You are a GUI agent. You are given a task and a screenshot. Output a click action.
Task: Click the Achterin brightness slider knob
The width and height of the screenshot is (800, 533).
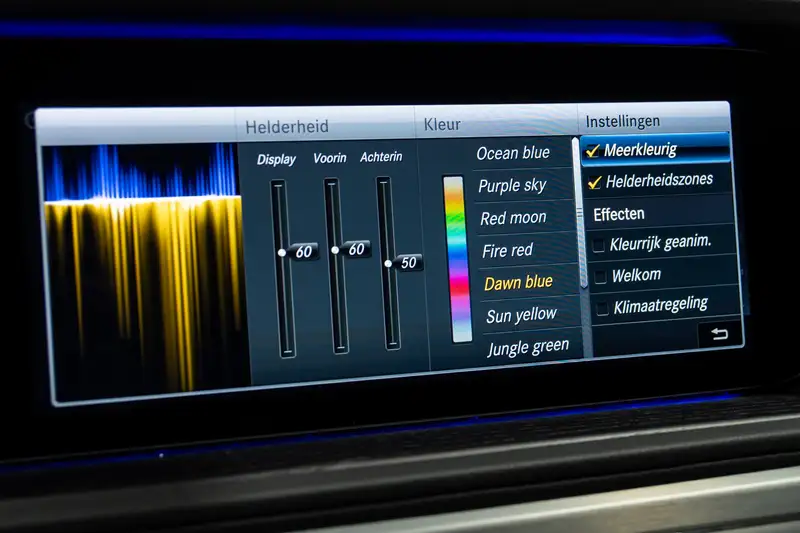(388, 263)
